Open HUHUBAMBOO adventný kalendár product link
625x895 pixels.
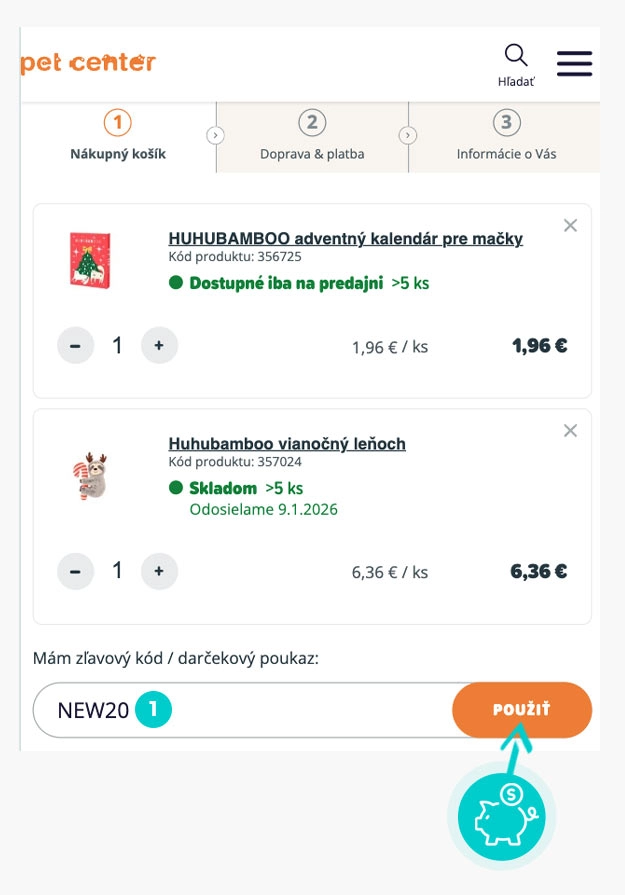345,239
